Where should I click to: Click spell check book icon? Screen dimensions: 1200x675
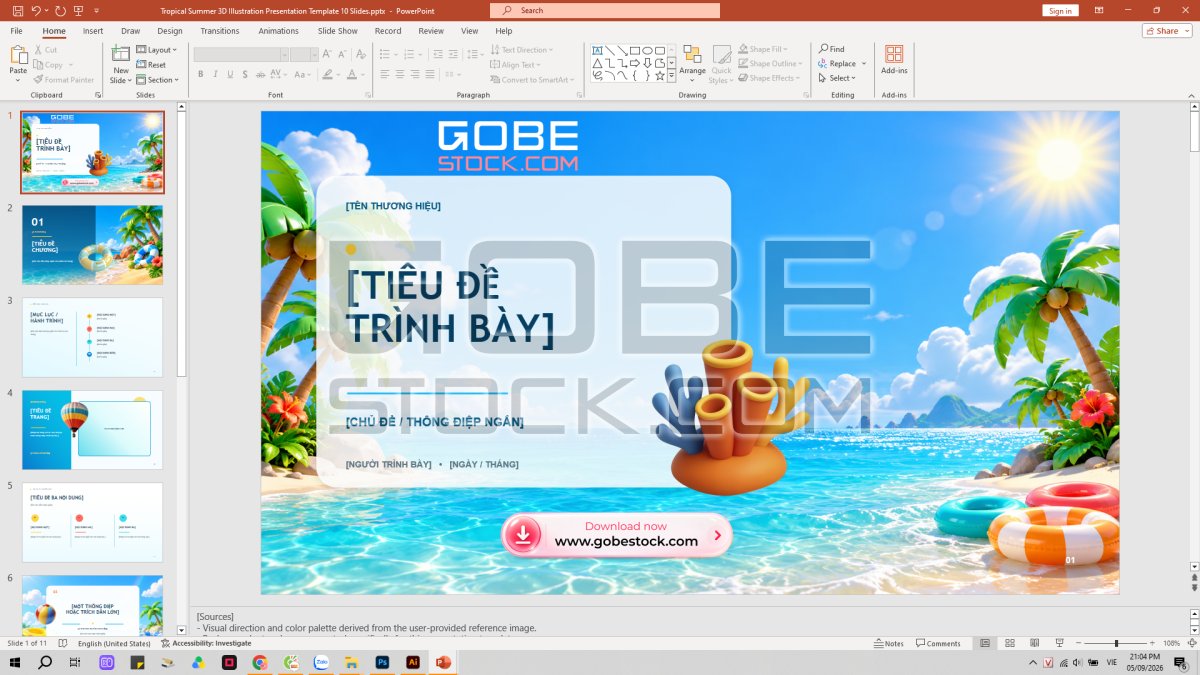[x=63, y=643]
